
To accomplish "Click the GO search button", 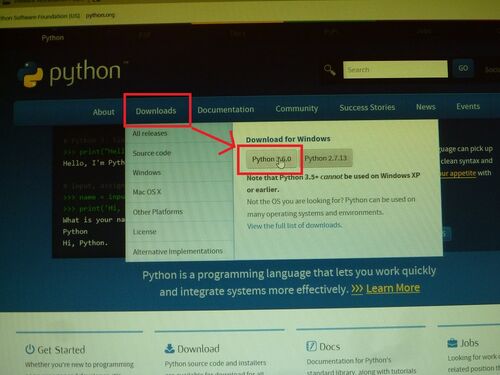I will (x=463, y=68).
